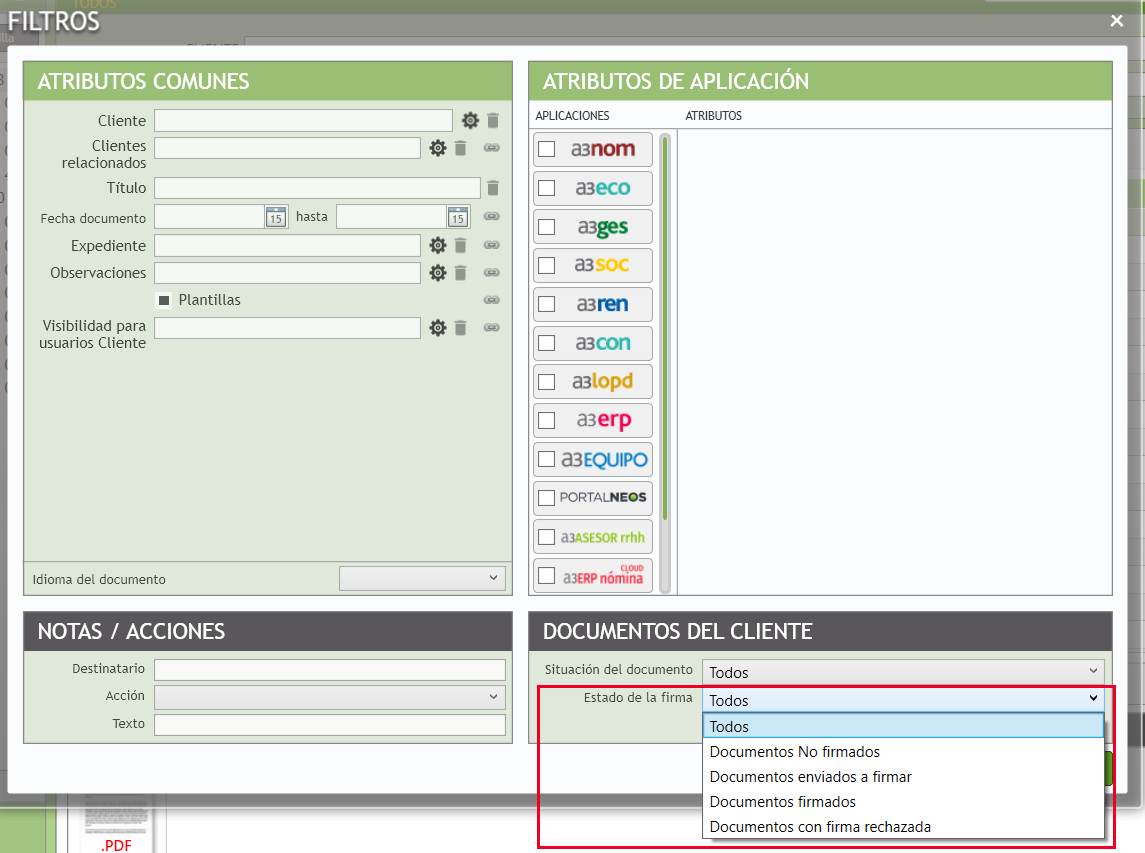This screenshot has width=1145, height=853.
Task: Clear Visibilidad para usuarios Cliente with trash icon
Action: 460,328
